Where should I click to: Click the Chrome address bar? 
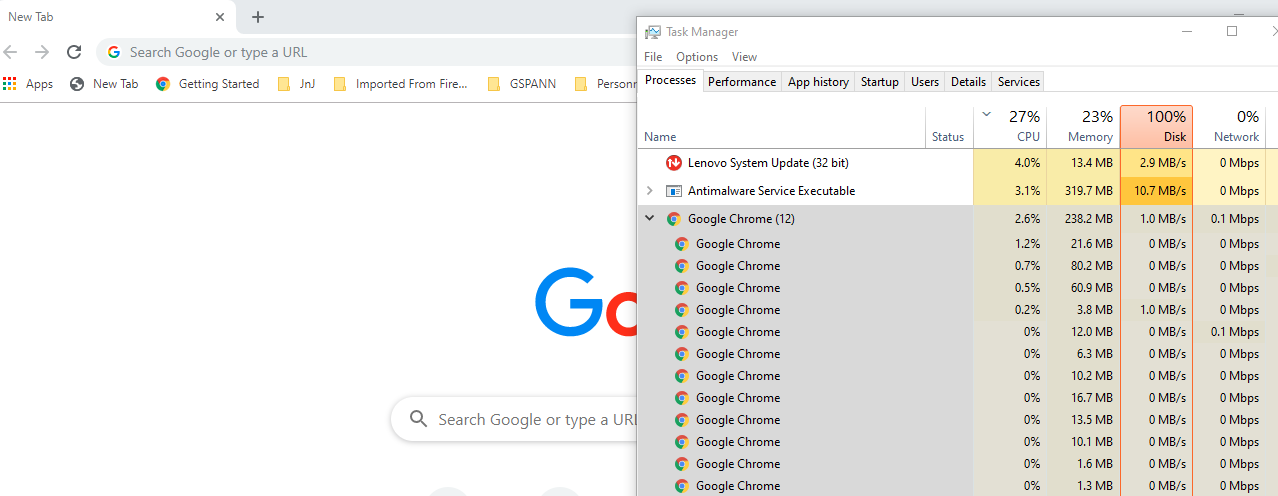[366, 52]
